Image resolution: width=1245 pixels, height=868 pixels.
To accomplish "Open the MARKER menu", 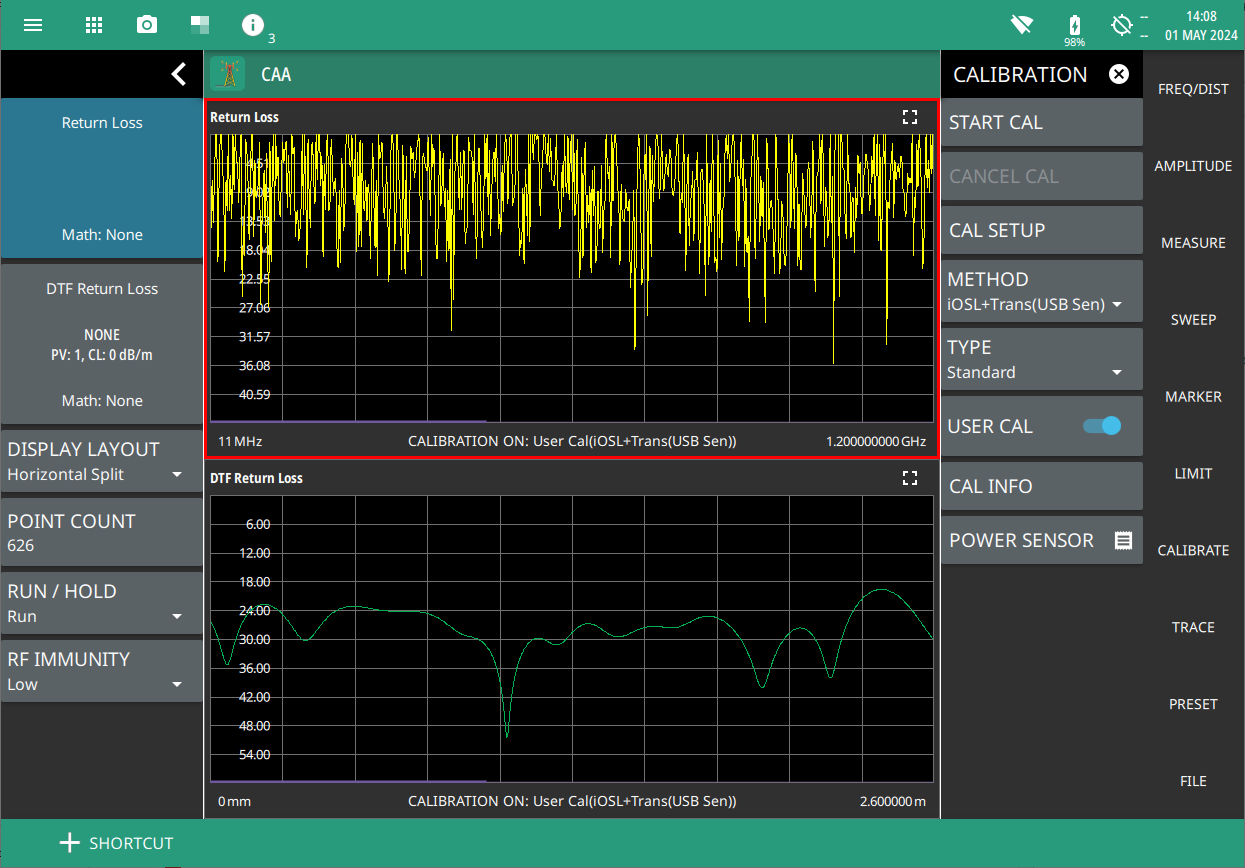I will (x=1193, y=397).
